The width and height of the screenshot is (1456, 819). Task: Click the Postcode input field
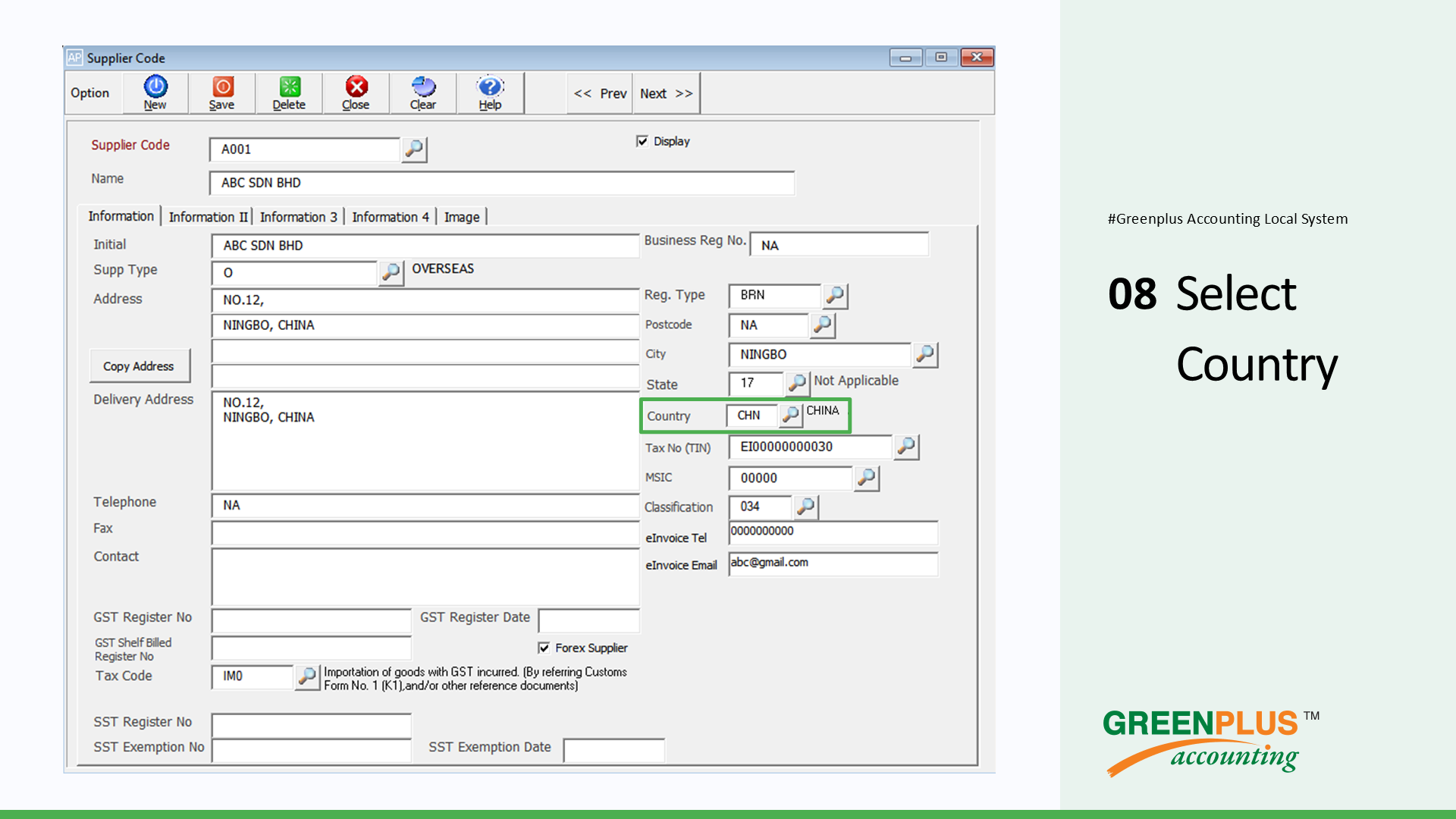[769, 325]
